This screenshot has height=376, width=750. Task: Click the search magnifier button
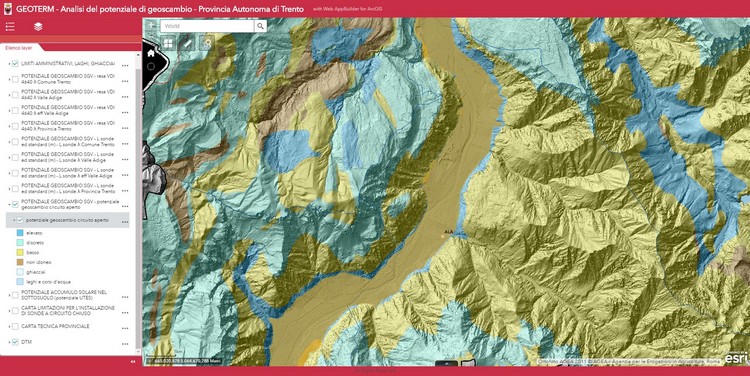click(x=260, y=26)
